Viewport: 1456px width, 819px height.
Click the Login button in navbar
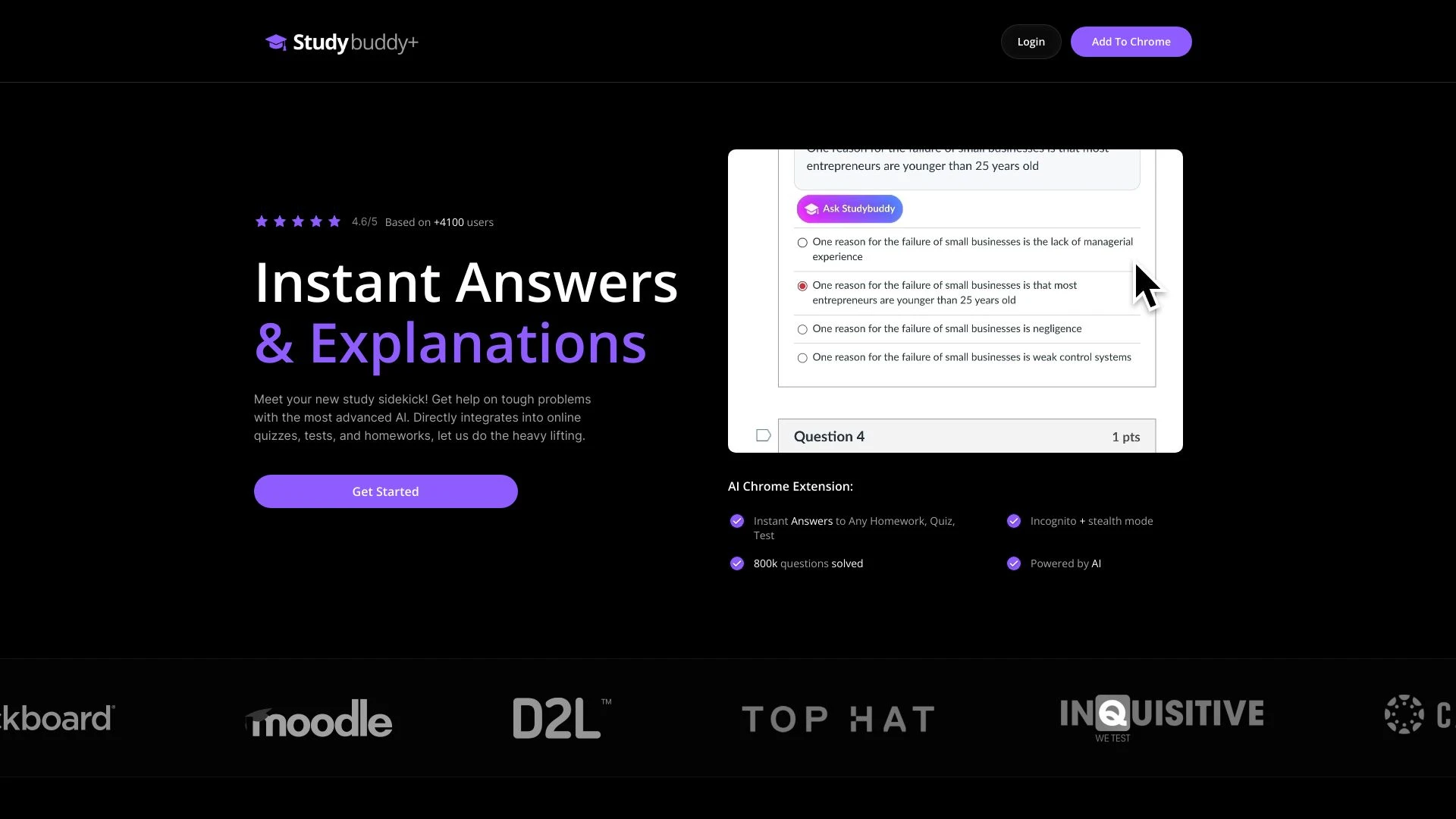[x=1031, y=41]
